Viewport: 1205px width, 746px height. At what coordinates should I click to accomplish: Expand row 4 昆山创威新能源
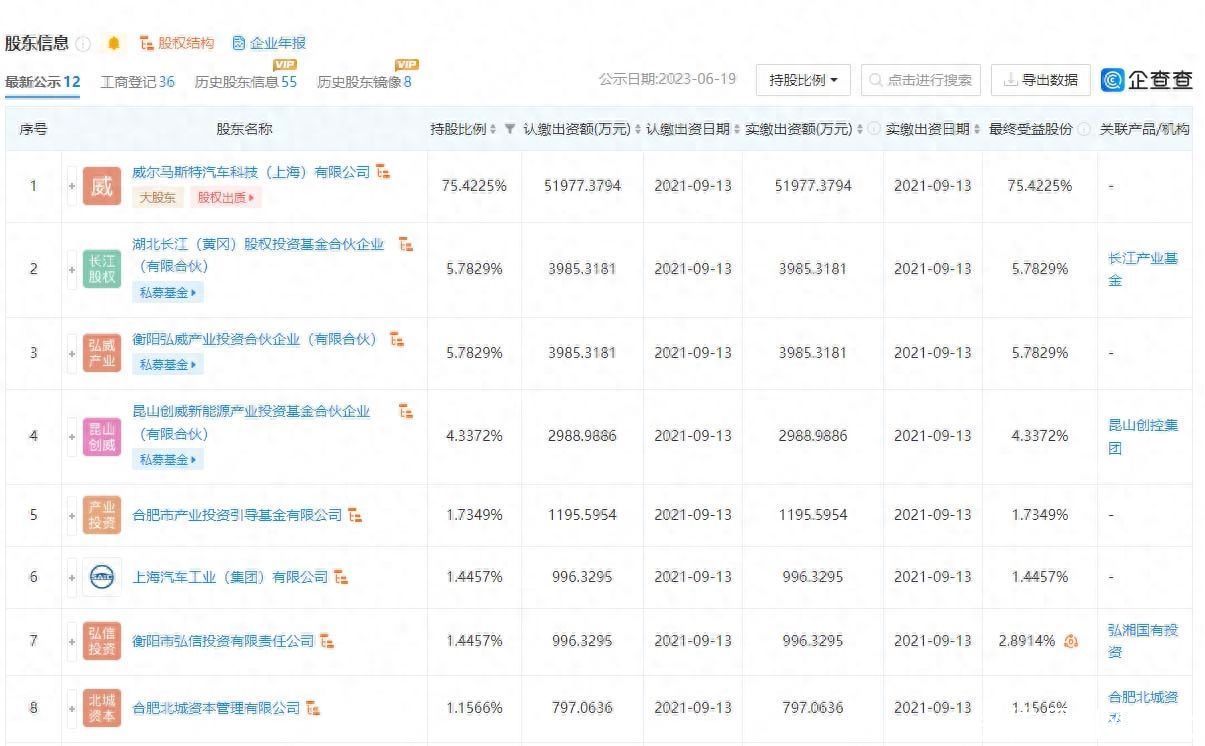(71, 436)
